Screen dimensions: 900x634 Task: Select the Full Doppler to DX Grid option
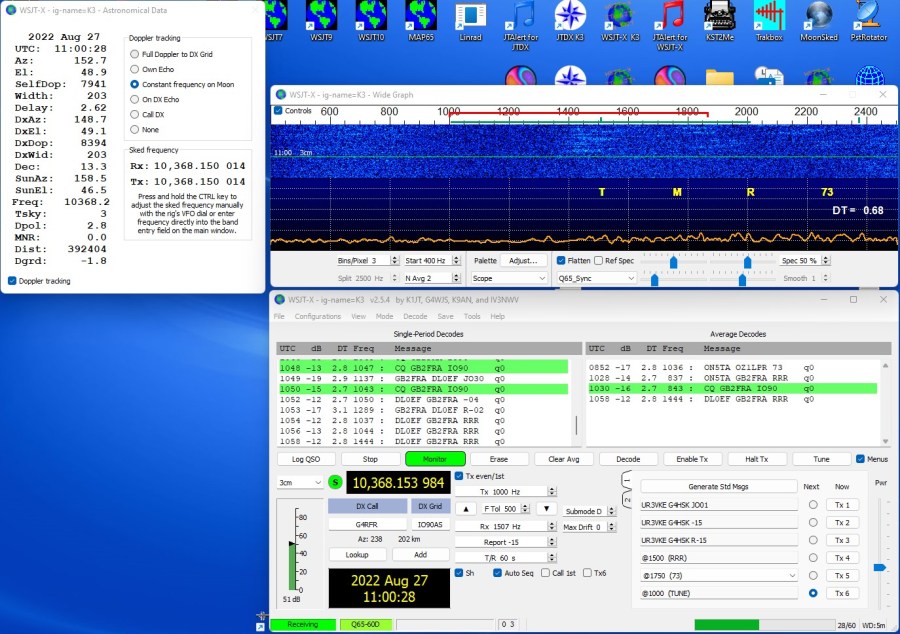click(135, 53)
